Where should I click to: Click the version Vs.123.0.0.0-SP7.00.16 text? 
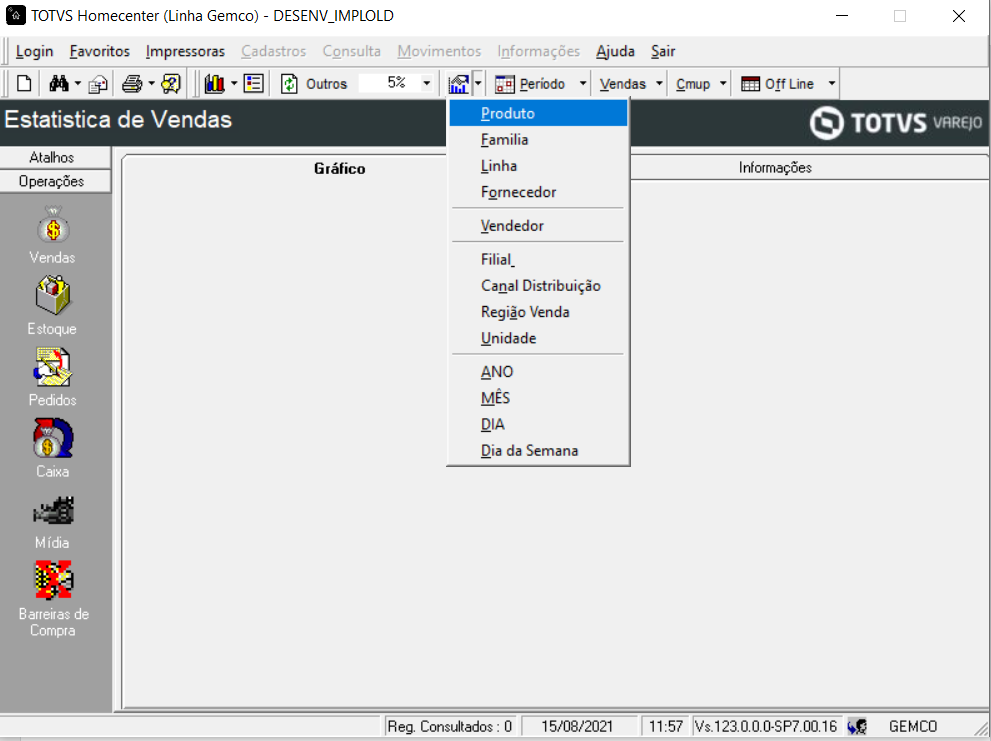765,726
